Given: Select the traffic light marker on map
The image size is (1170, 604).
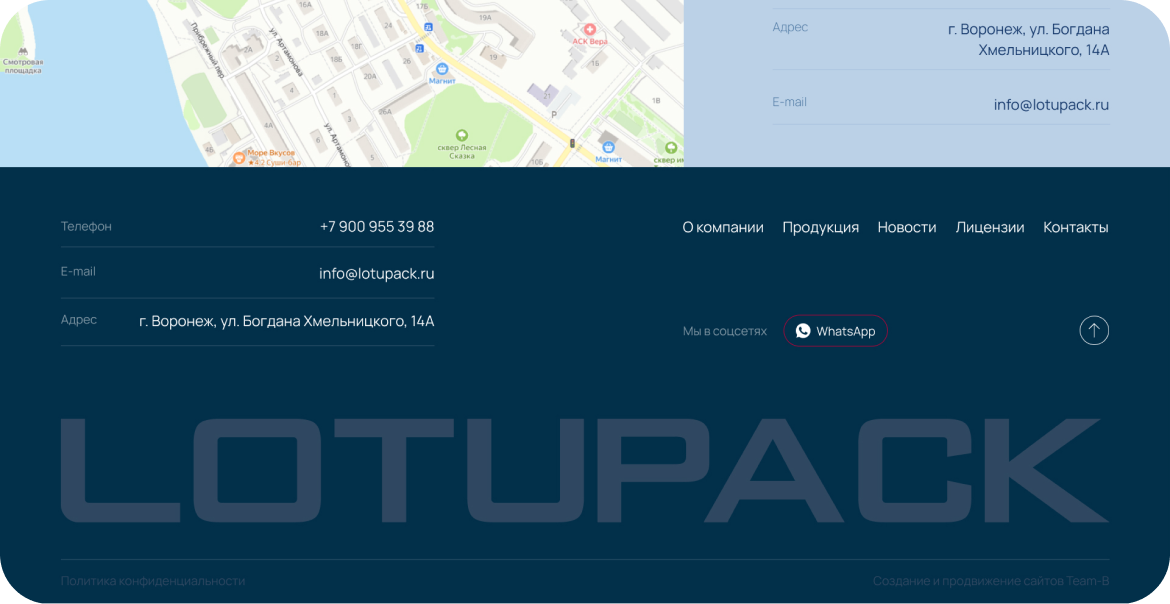Looking at the screenshot, I should coord(572,144).
